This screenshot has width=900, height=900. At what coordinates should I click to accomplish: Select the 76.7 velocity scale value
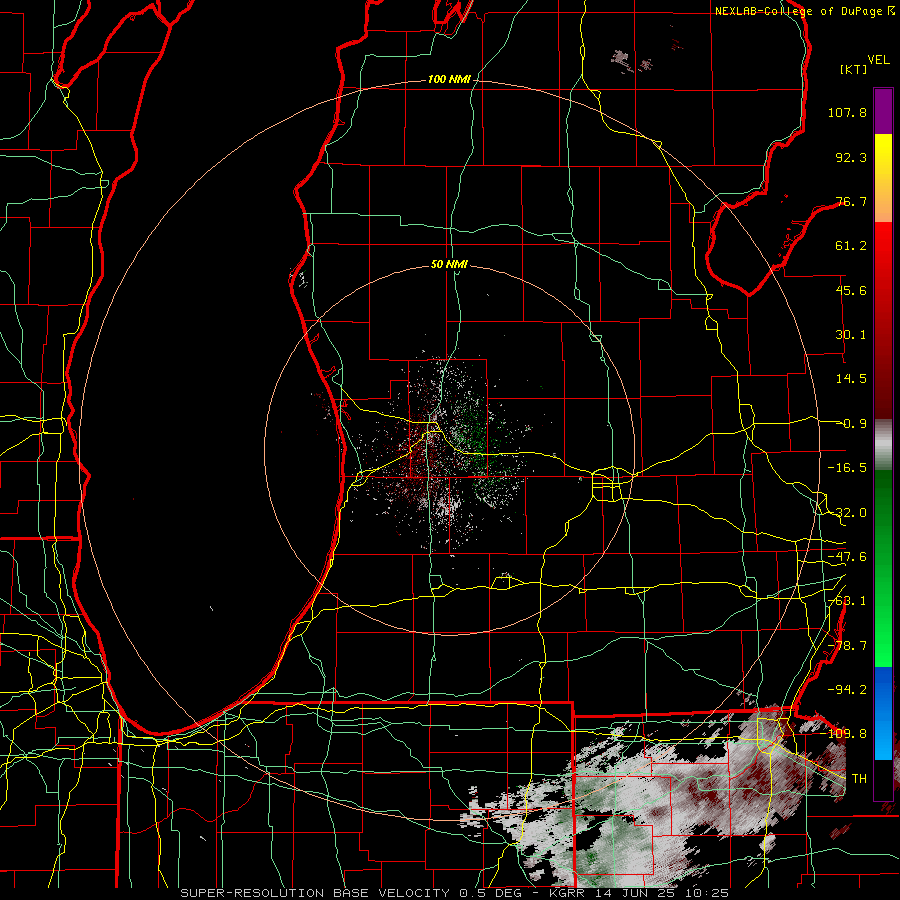[x=851, y=201]
